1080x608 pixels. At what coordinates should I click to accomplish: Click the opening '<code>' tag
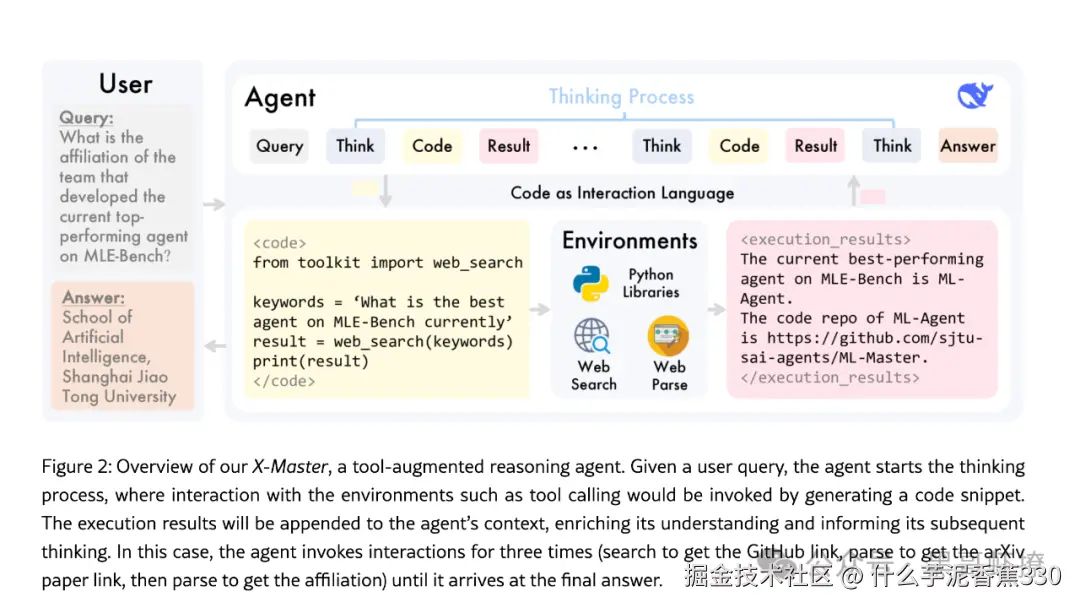(279, 243)
